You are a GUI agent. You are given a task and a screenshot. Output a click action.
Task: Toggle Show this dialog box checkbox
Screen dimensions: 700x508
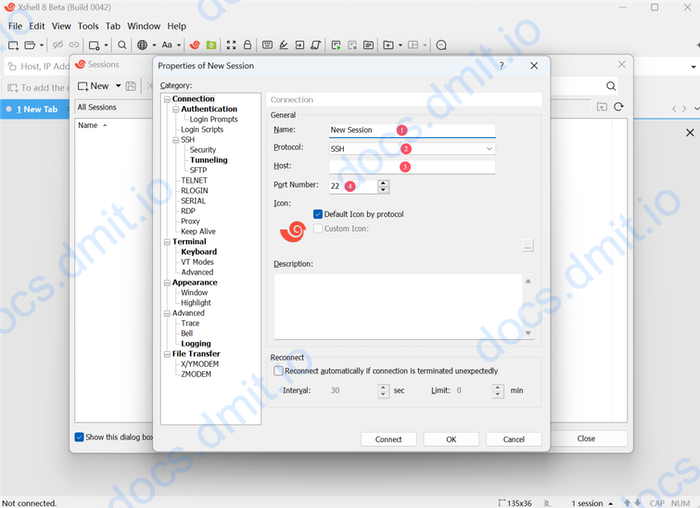(80, 437)
